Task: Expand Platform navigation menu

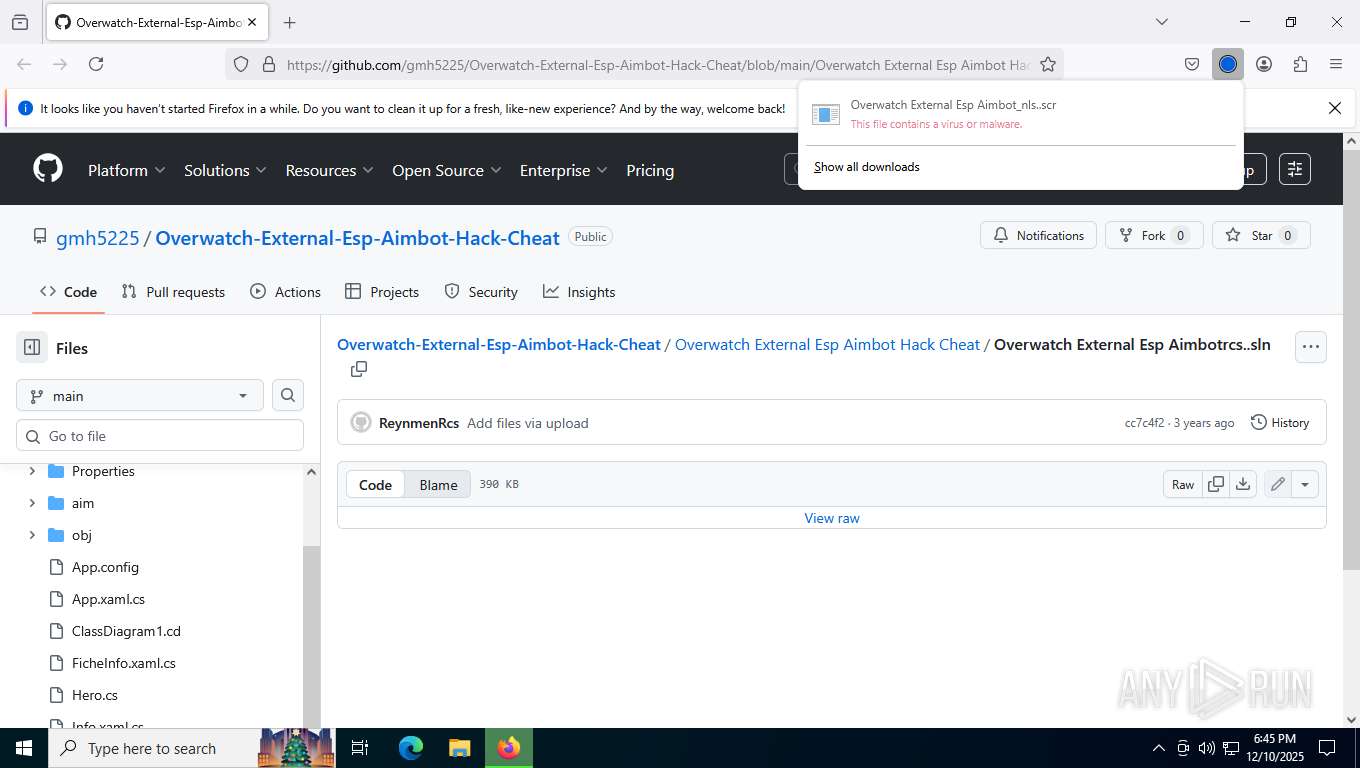Action: (126, 170)
